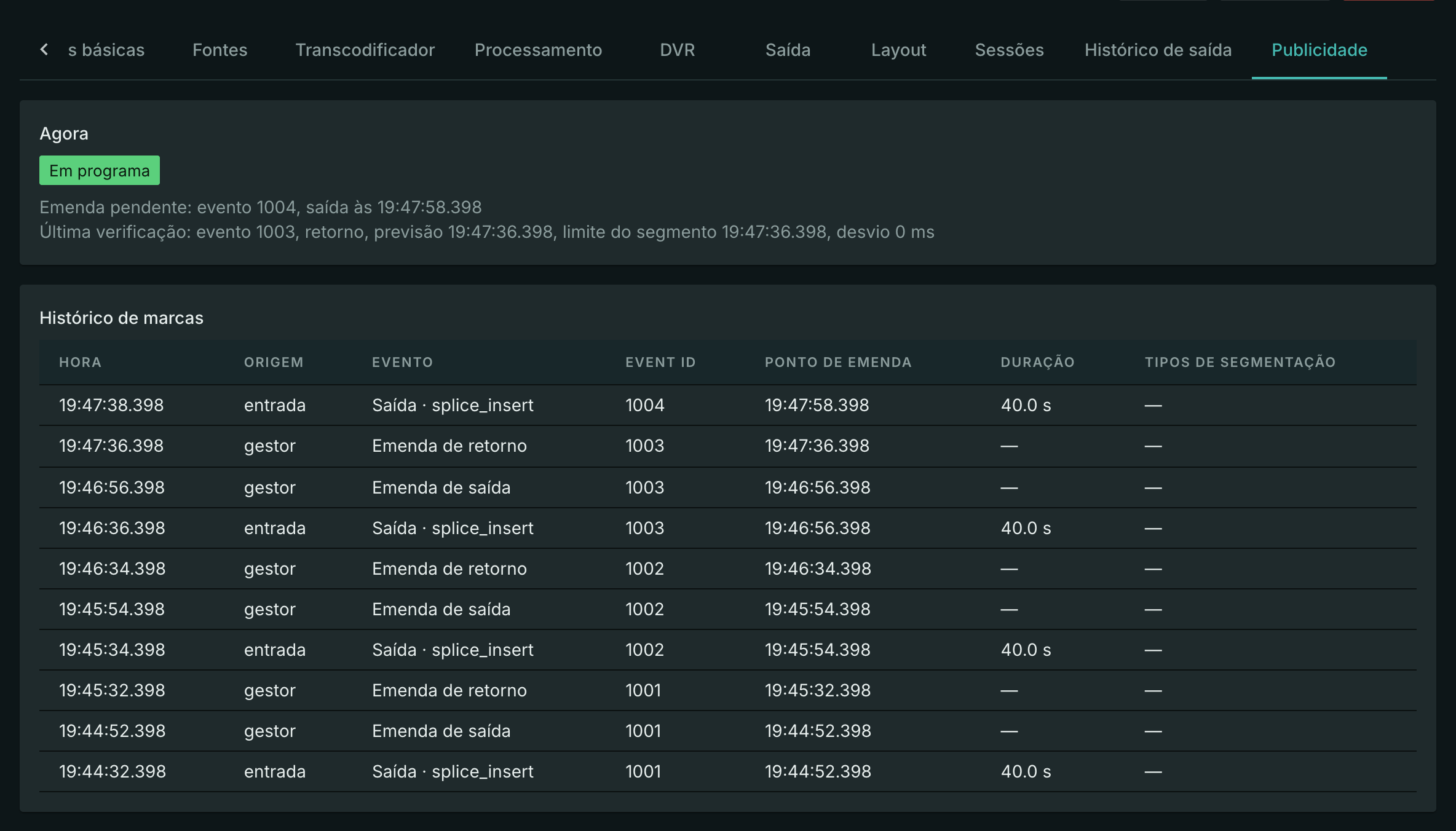This screenshot has width=1456, height=831.
Task: Select the DVR tab
Action: [677, 50]
